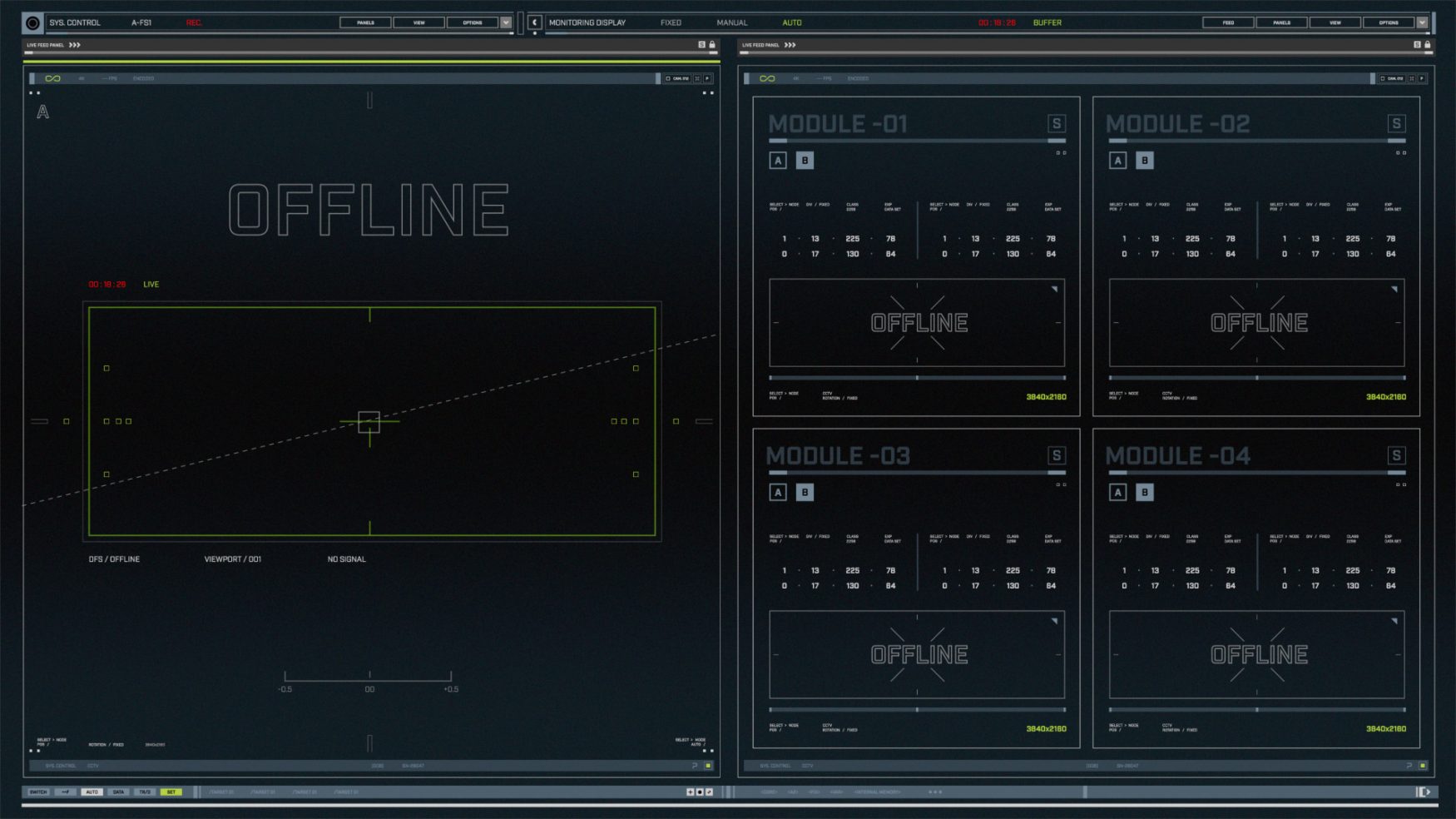Image resolution: width=1456 pixels, height=819 pixels.
Task: Click green square icon in left panel footer
Action: tap(708, 766)
